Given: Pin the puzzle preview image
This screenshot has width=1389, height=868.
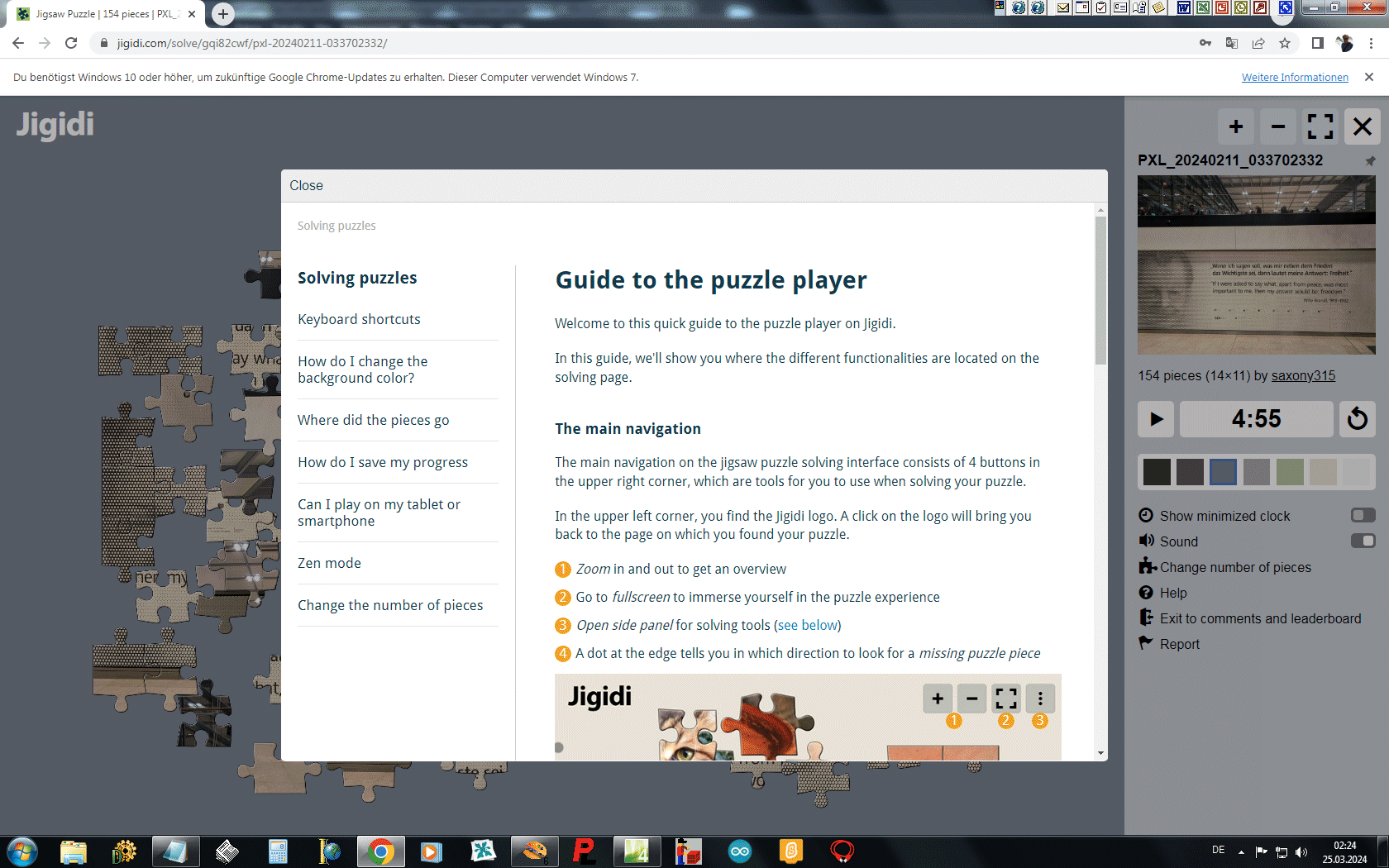Looking at the screenshot, I should (x=1370, y=161).
